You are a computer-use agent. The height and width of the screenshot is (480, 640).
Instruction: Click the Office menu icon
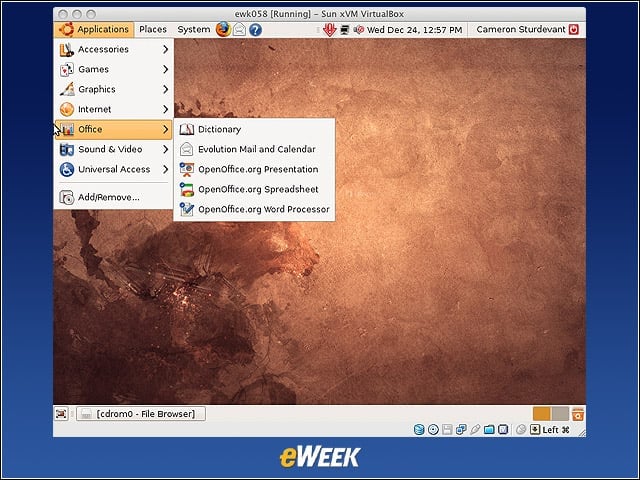point(67,129)
